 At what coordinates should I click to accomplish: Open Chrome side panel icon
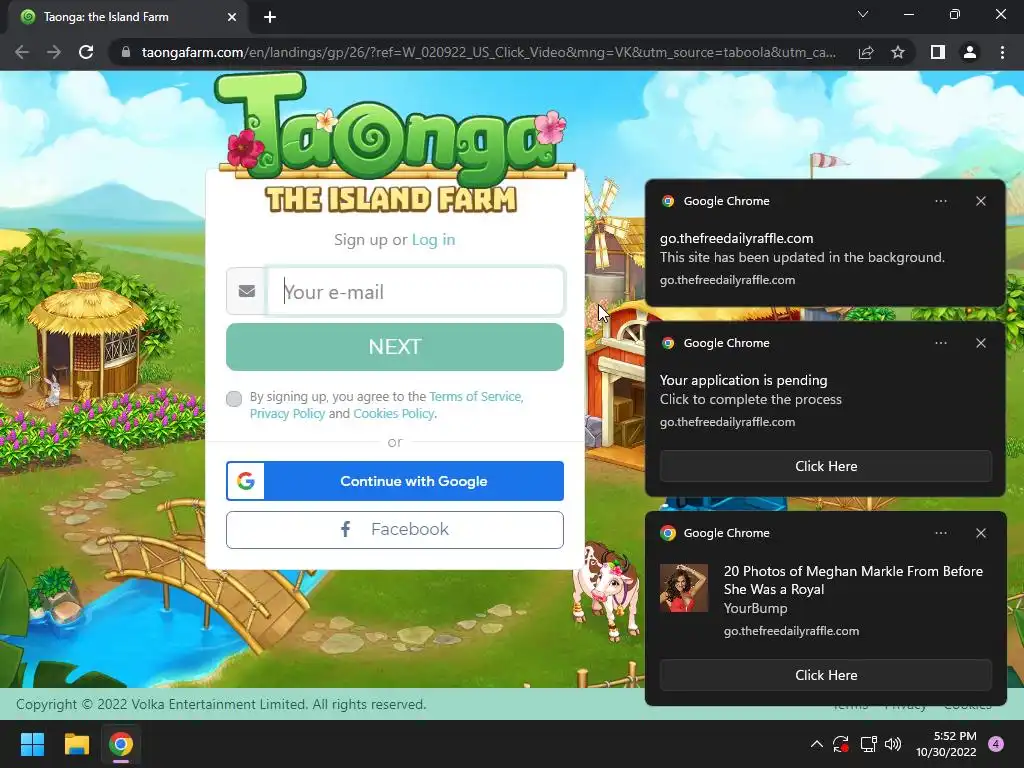click(938, 52)
